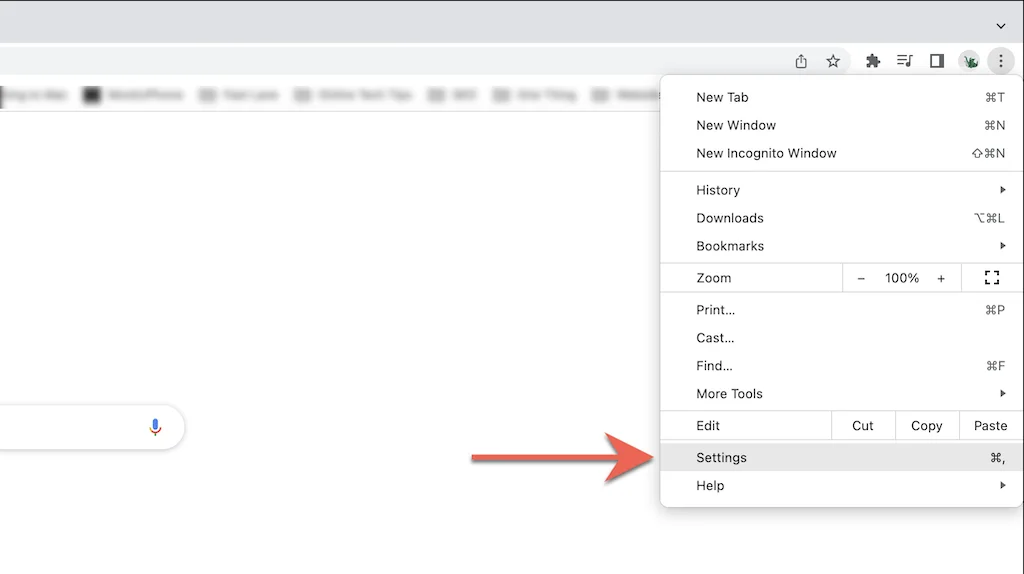1024x574 pixels.
Task: Open the Extensions puzzle icon
Action: pyautogui.click(x=872, y=61)
